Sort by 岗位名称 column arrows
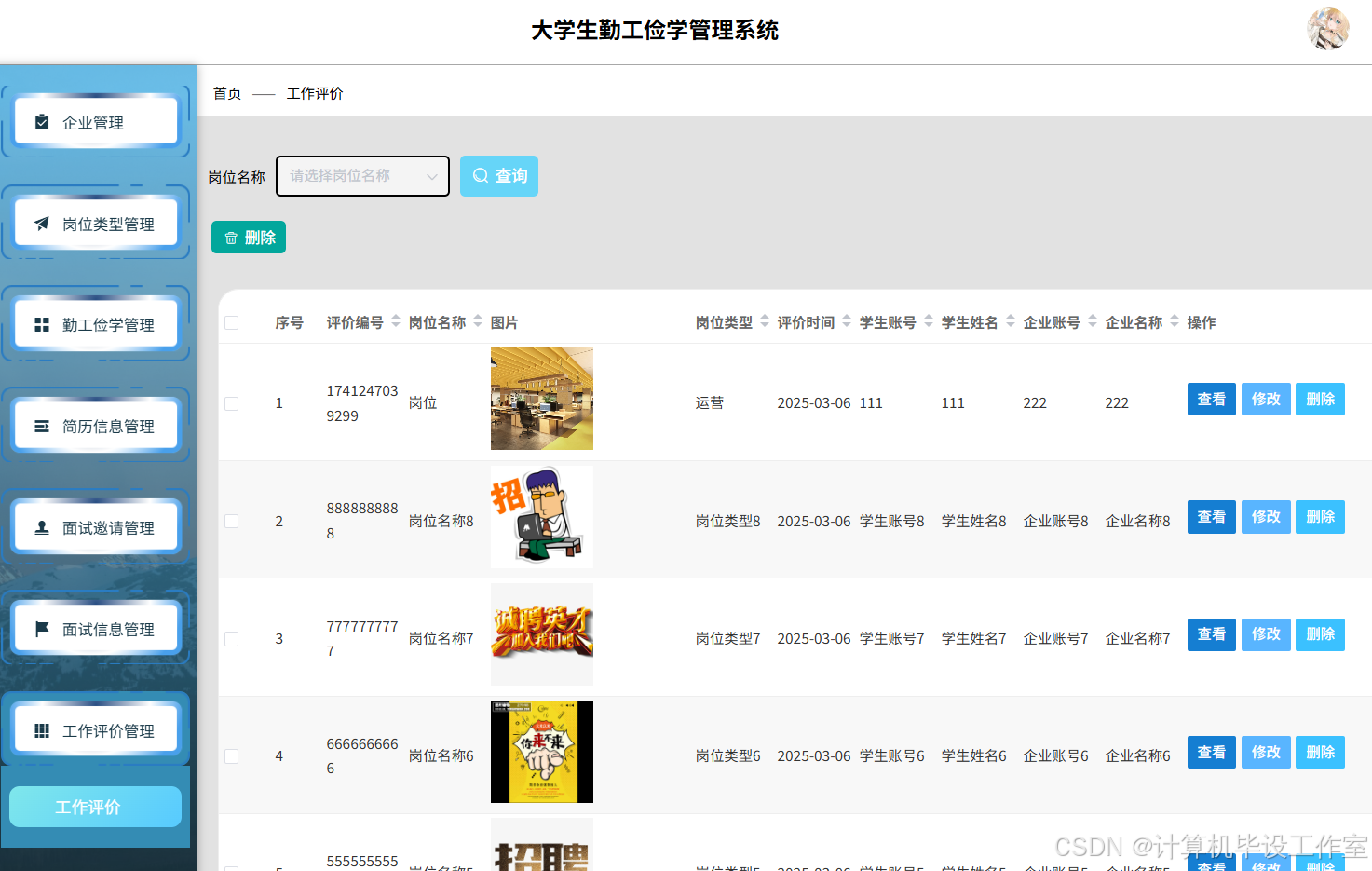This screenshot has height=871, width=1372. 478,321
